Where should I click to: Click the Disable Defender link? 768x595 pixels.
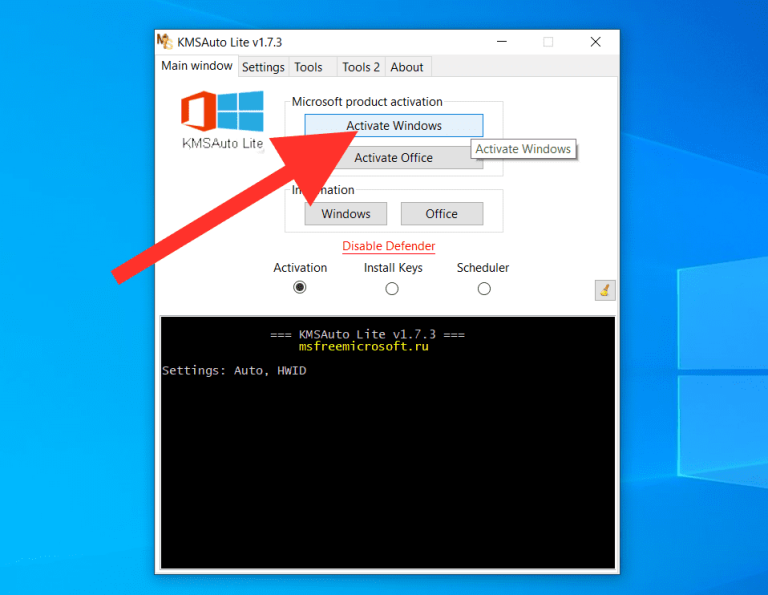[x=388, y=246]
